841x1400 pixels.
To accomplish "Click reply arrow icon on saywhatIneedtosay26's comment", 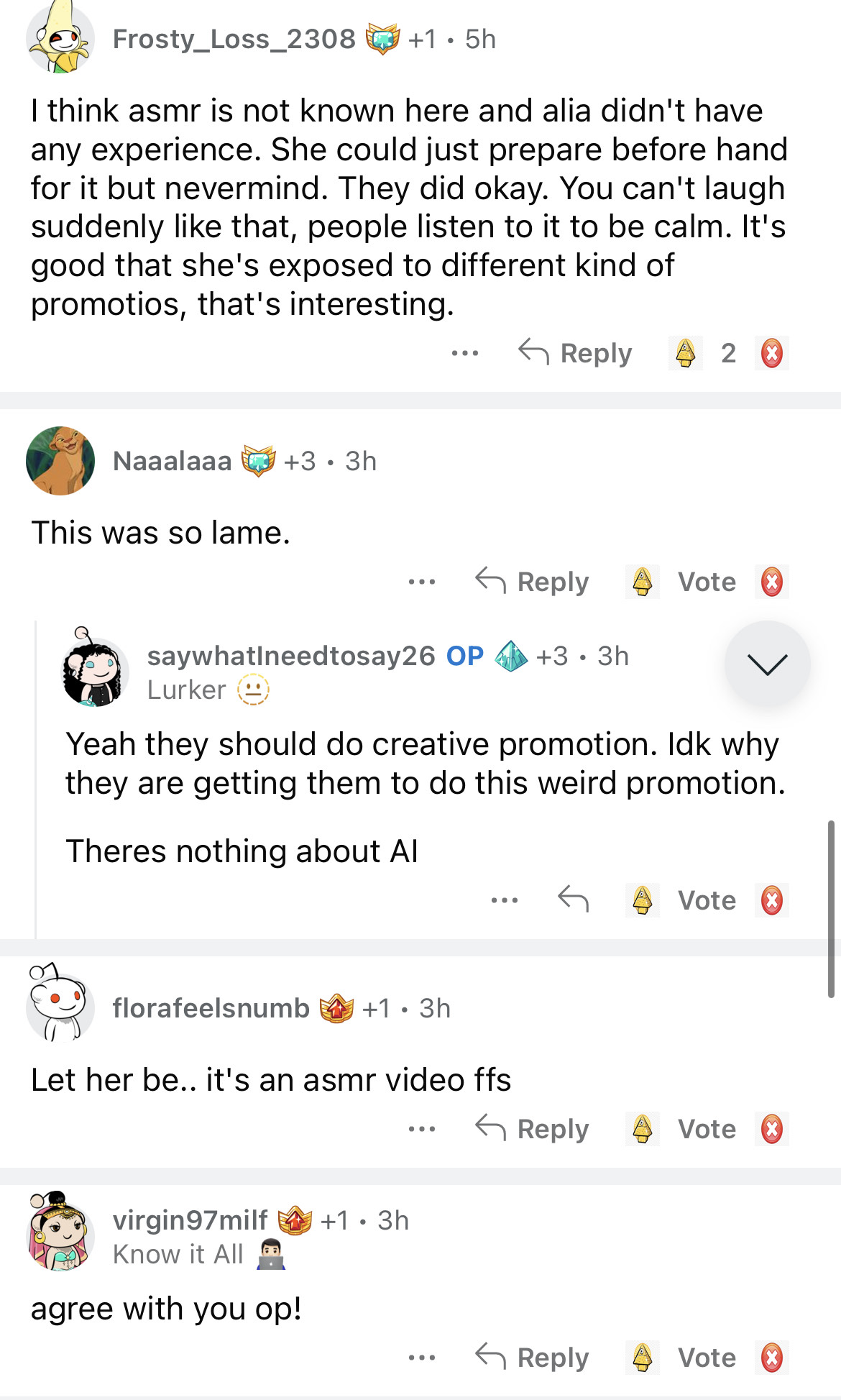I will tap(573, 900).
